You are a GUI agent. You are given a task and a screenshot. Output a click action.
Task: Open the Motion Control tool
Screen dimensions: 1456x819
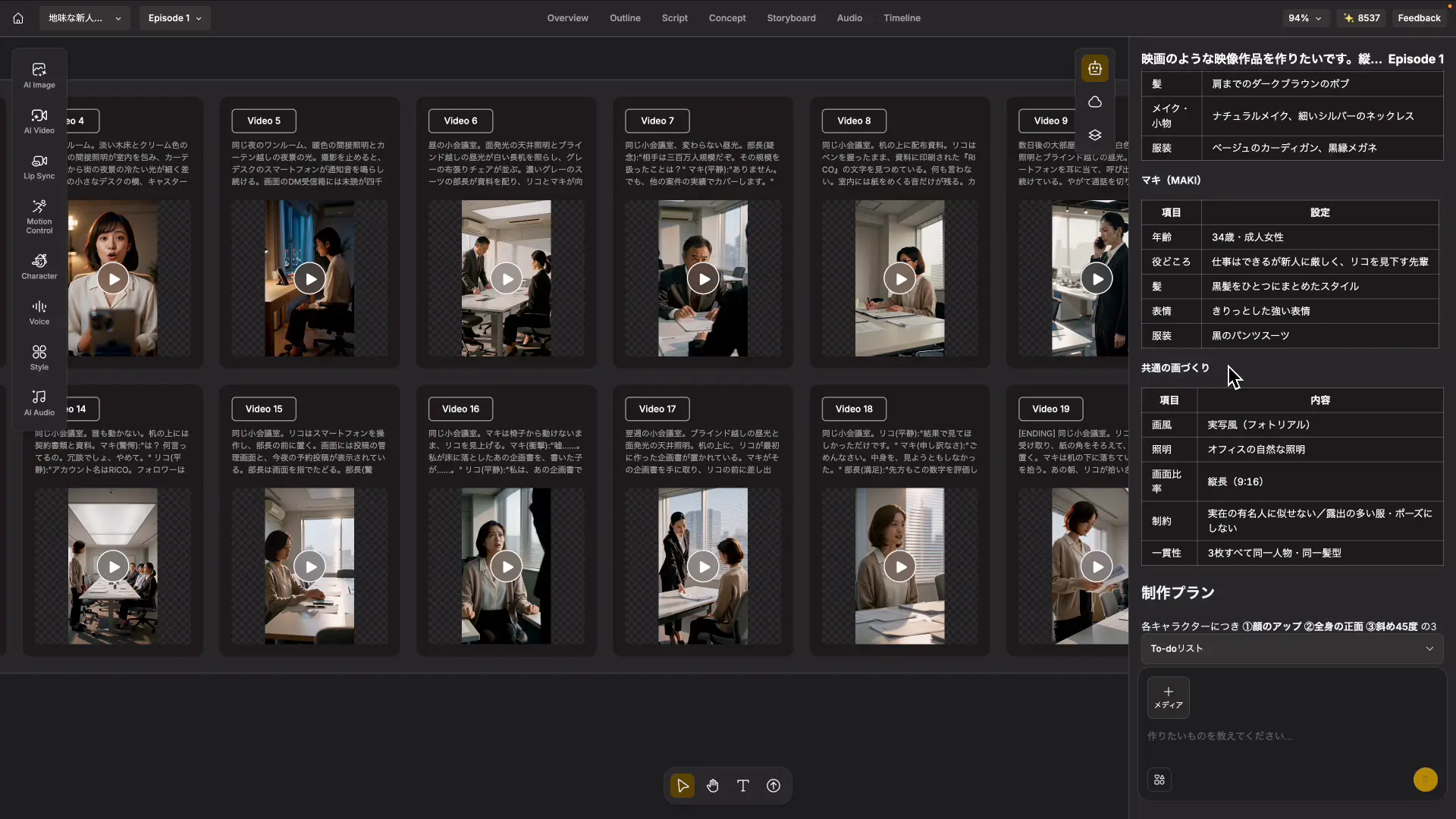tap(39, 217)
